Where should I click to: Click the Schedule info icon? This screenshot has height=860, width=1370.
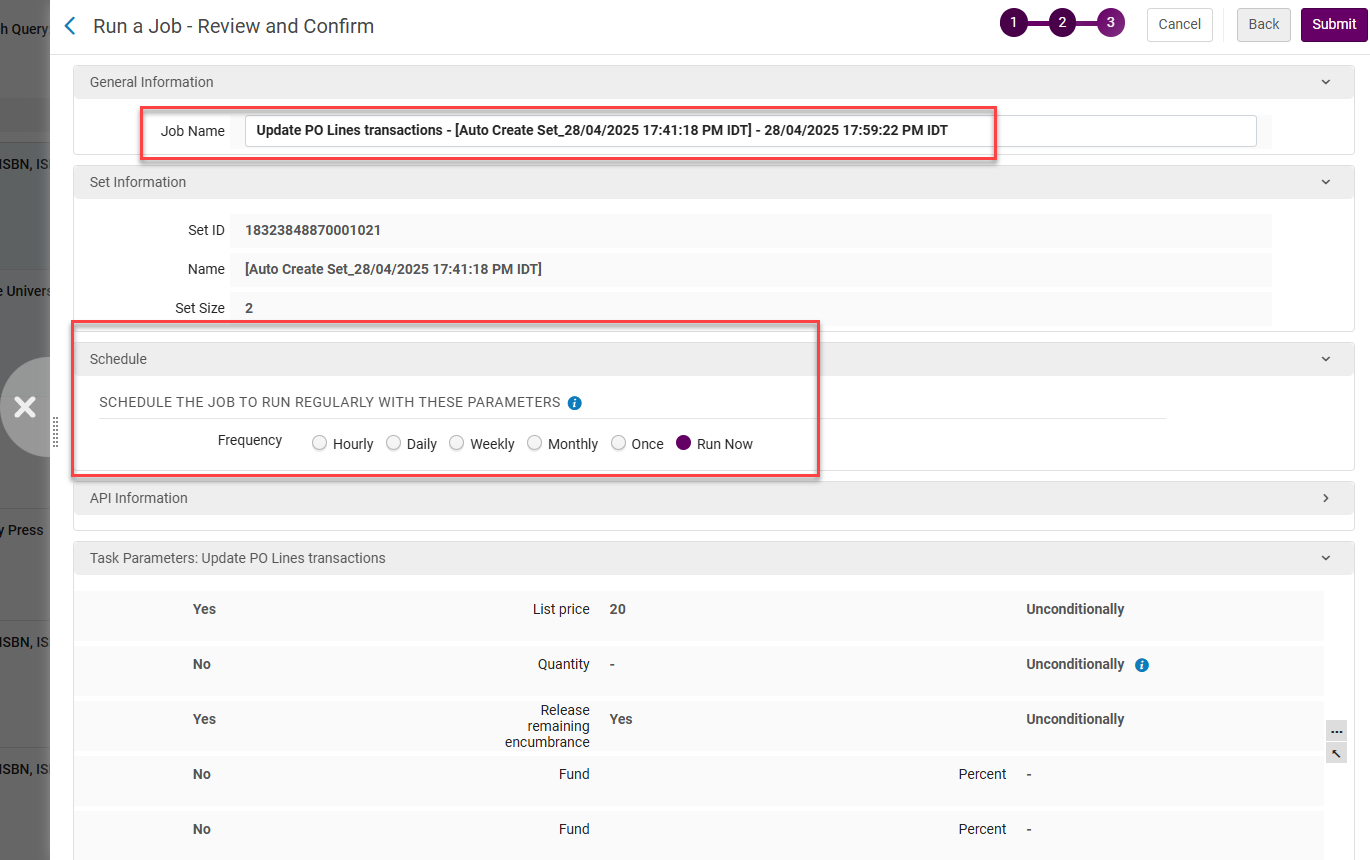(x=575, y=403)
